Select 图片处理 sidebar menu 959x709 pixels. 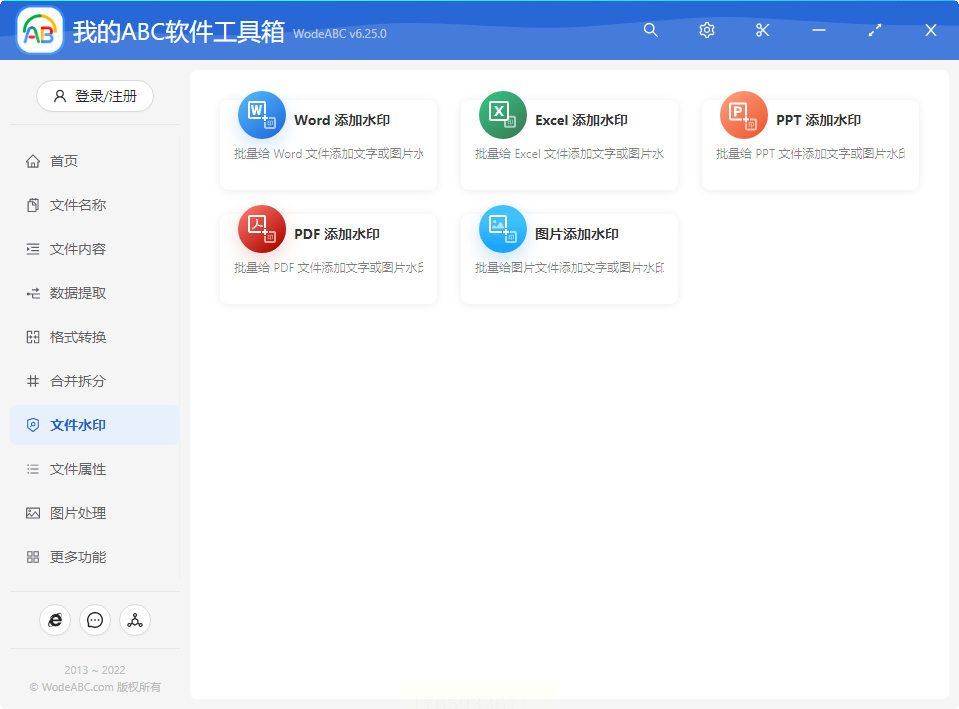coord(95,513)
